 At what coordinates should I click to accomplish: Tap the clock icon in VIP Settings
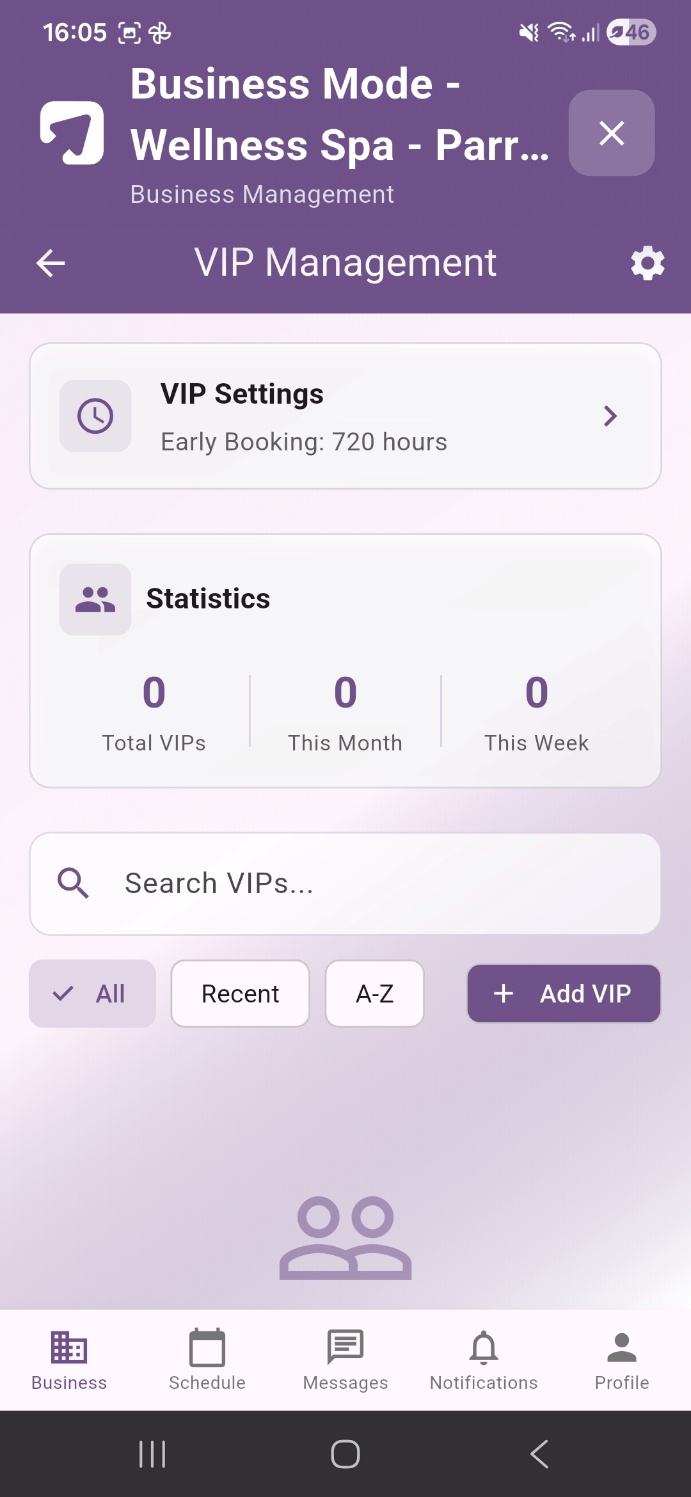(x=95, y=416)
